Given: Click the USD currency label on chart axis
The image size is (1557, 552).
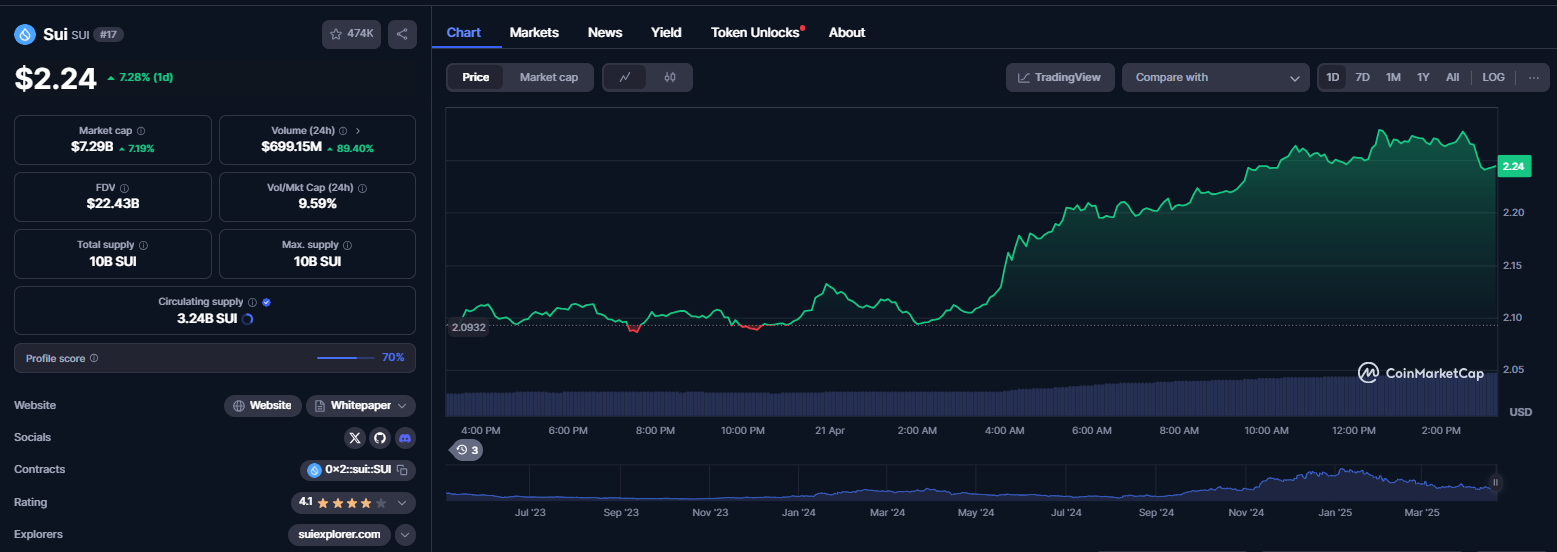Looking at the screenshot, I should point(1520,412).
